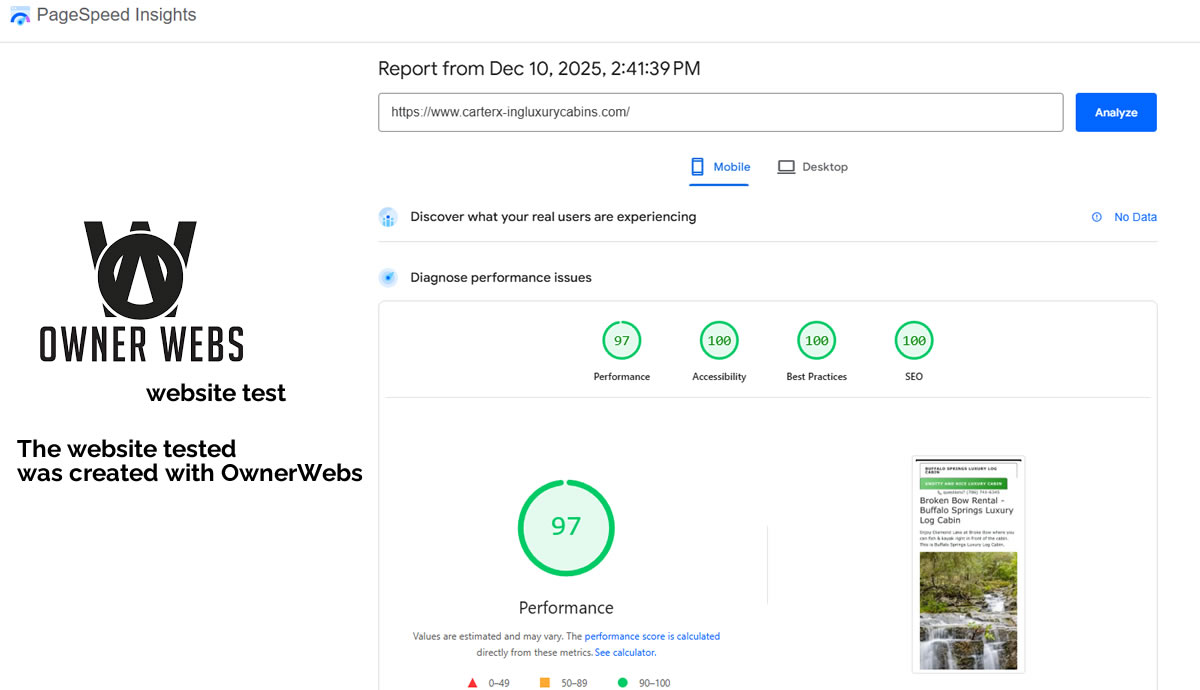This screenshot has width=1200, height=690.
Task: Select the 100 SEO score gauge
Action: pos(914,341)
